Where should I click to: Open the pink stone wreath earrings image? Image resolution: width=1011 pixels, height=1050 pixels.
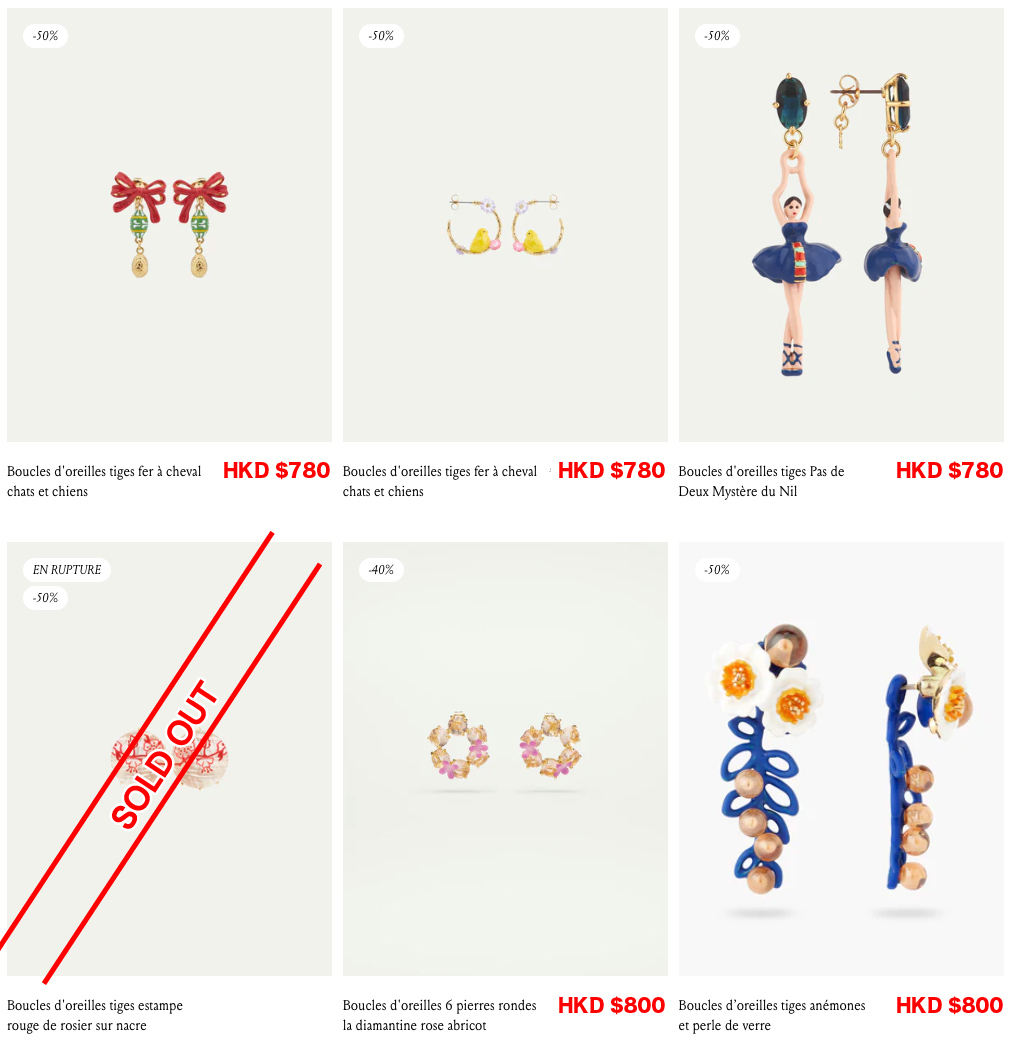coord(506,759)
